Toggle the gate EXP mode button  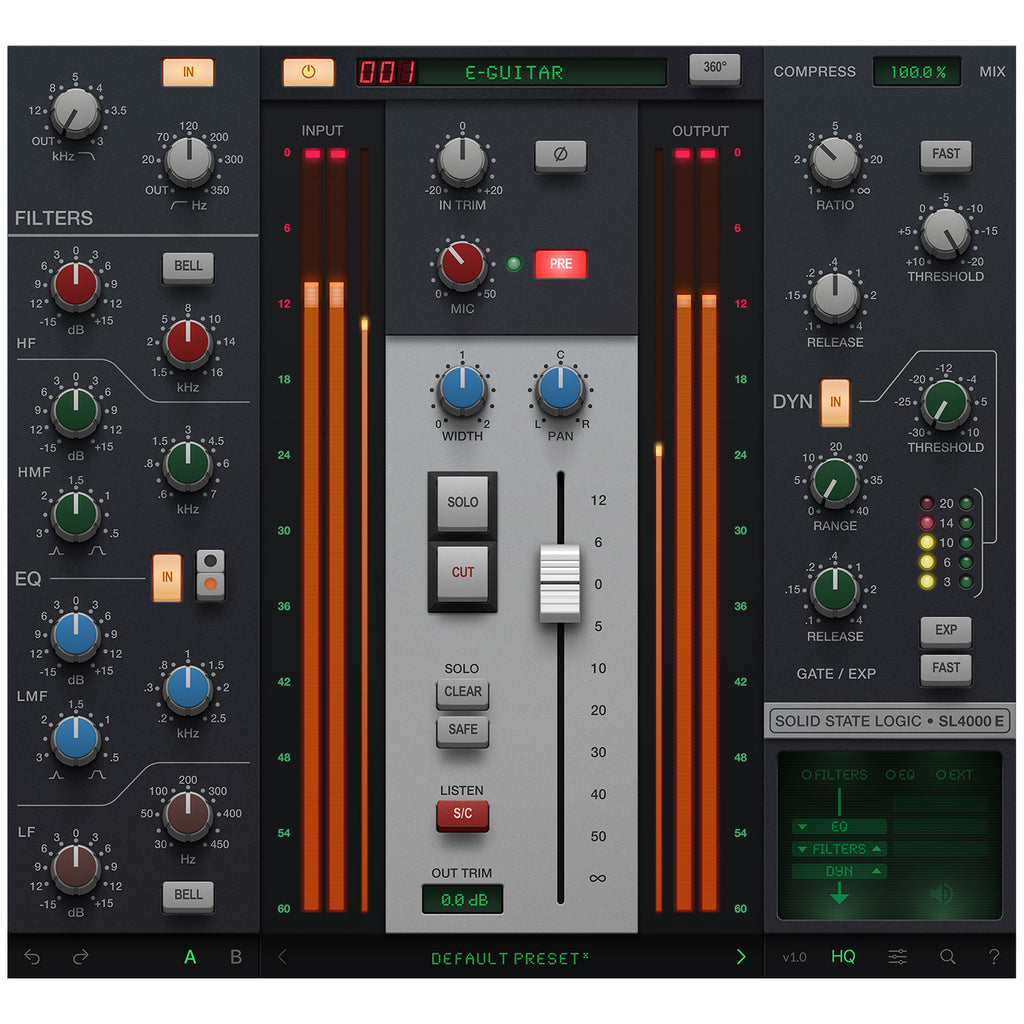[x=946, y=631]
